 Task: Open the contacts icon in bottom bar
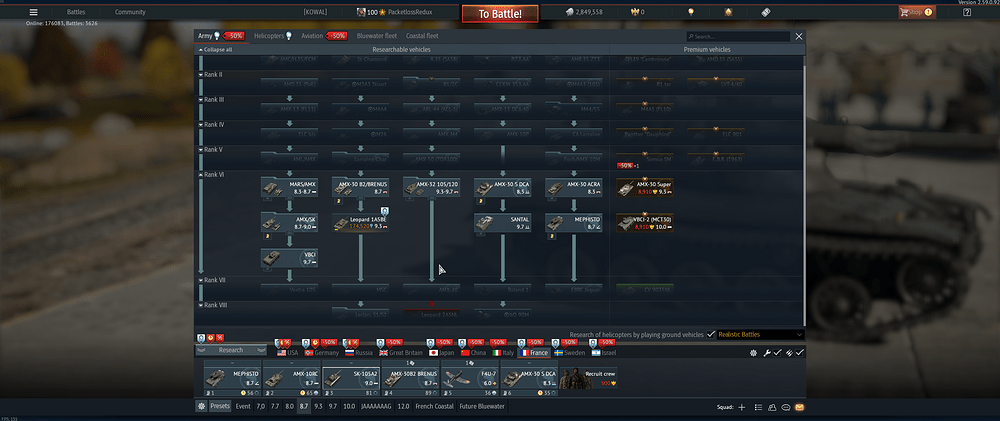pos(772,407)
